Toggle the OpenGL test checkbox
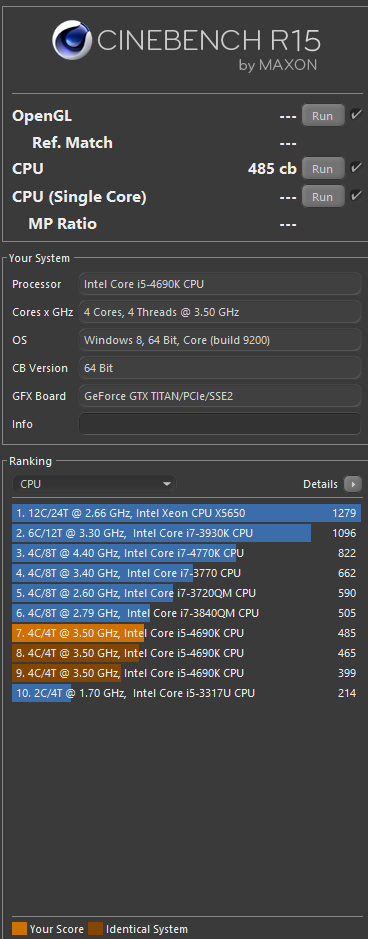368x939 pixels. (x=356, y=114)
